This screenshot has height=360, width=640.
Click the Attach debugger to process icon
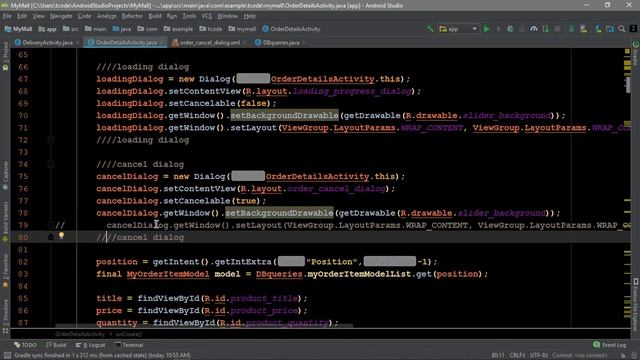[x=546, y=29]
